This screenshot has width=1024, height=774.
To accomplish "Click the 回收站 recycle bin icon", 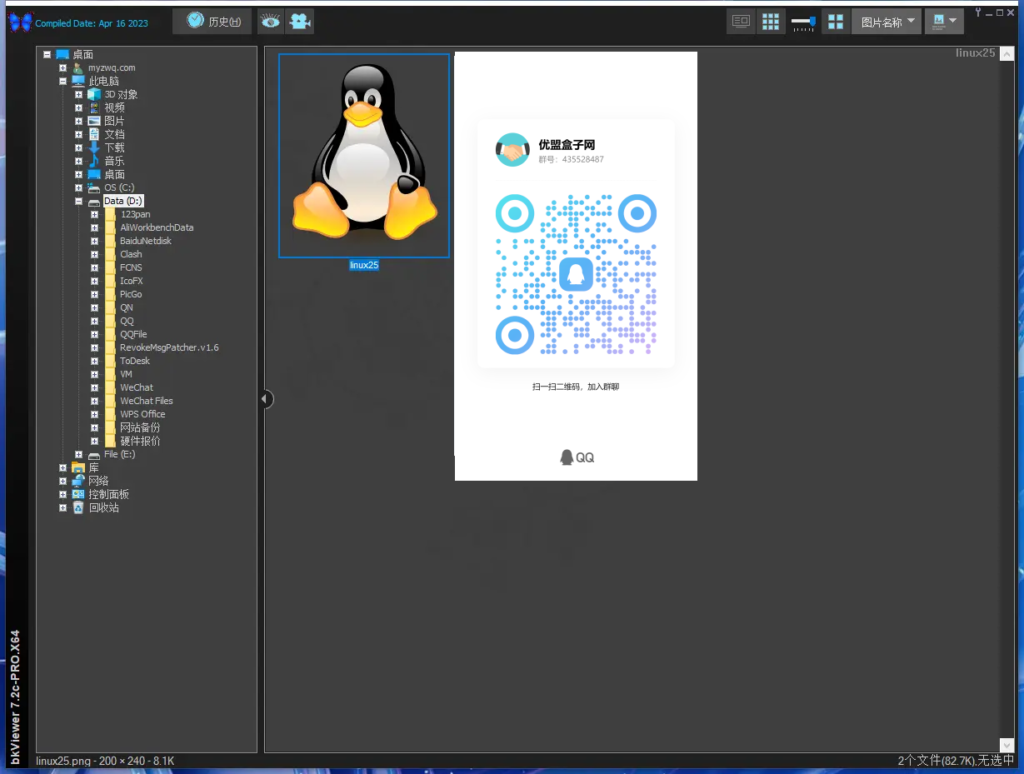I will (x=78, y=508).
